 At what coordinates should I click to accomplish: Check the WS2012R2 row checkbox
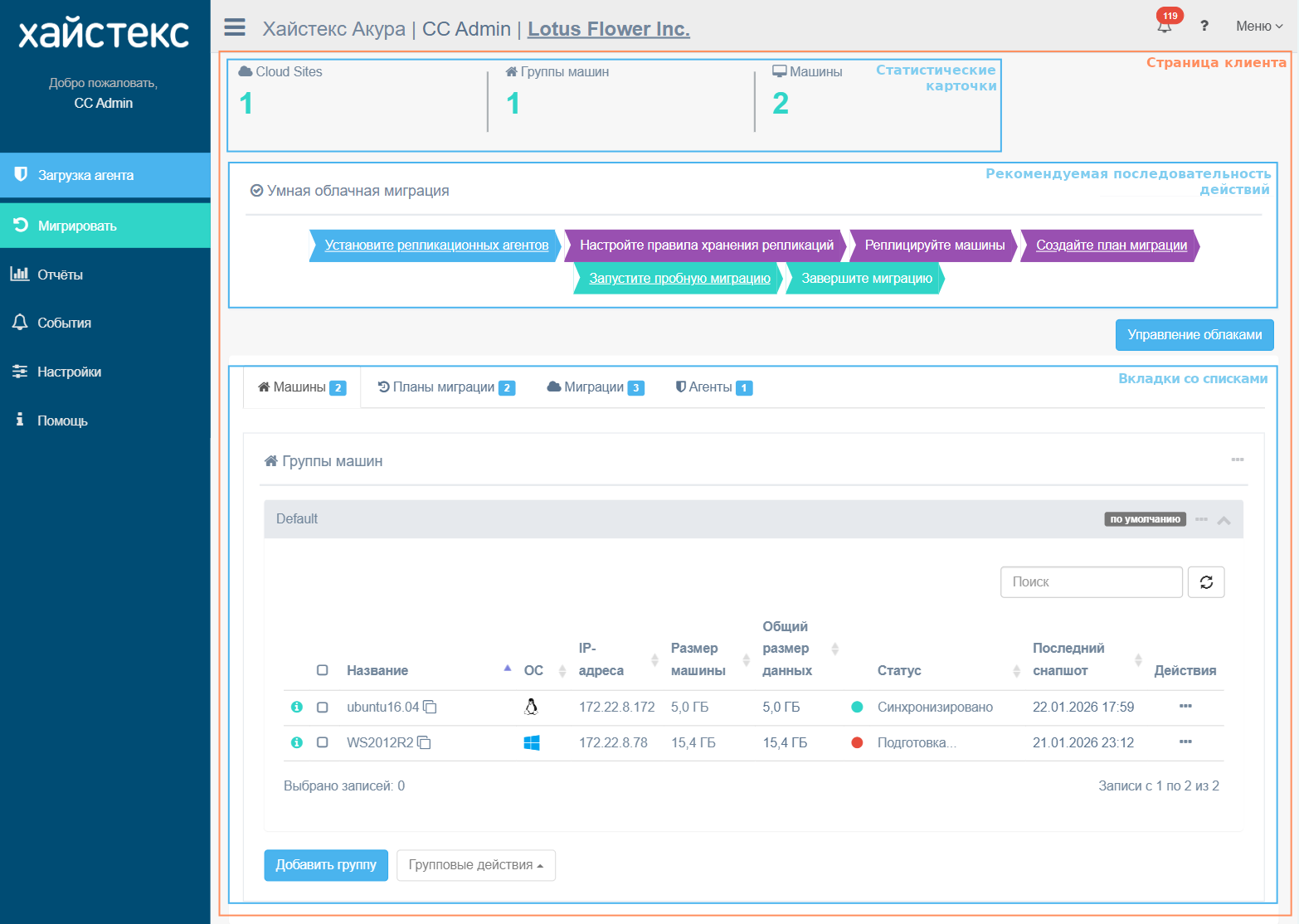(323, 743)
